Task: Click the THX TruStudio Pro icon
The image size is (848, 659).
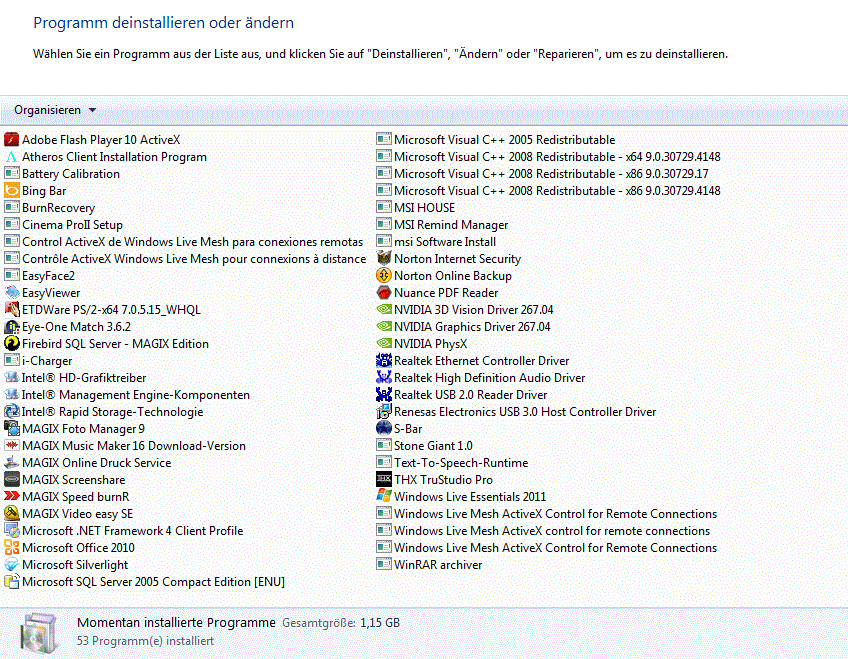Action: pyautogui.click(x=383, y=480)
